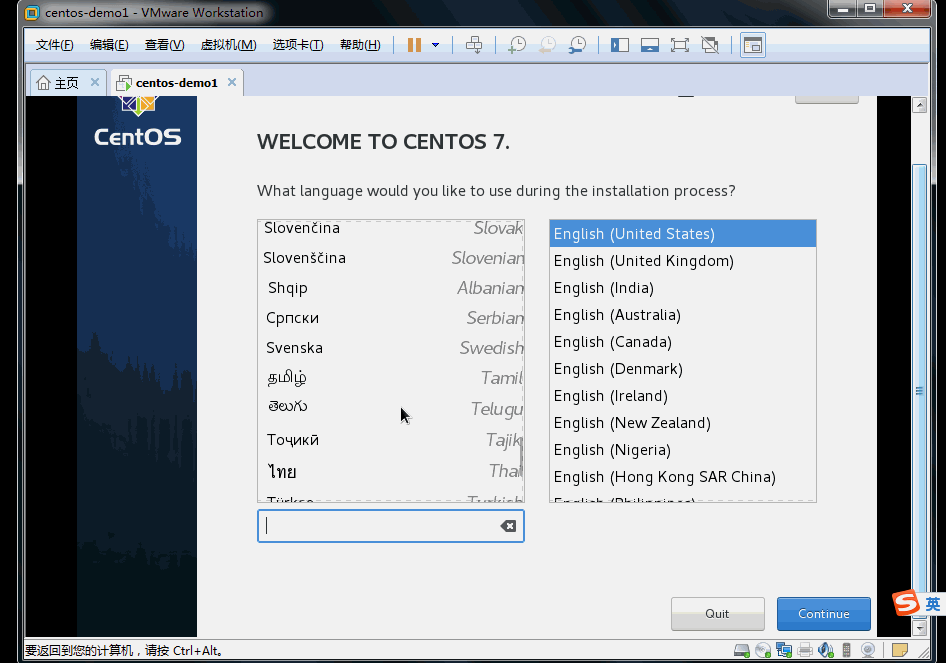Click the CD/DVD drive status icon

coord(763,650)
